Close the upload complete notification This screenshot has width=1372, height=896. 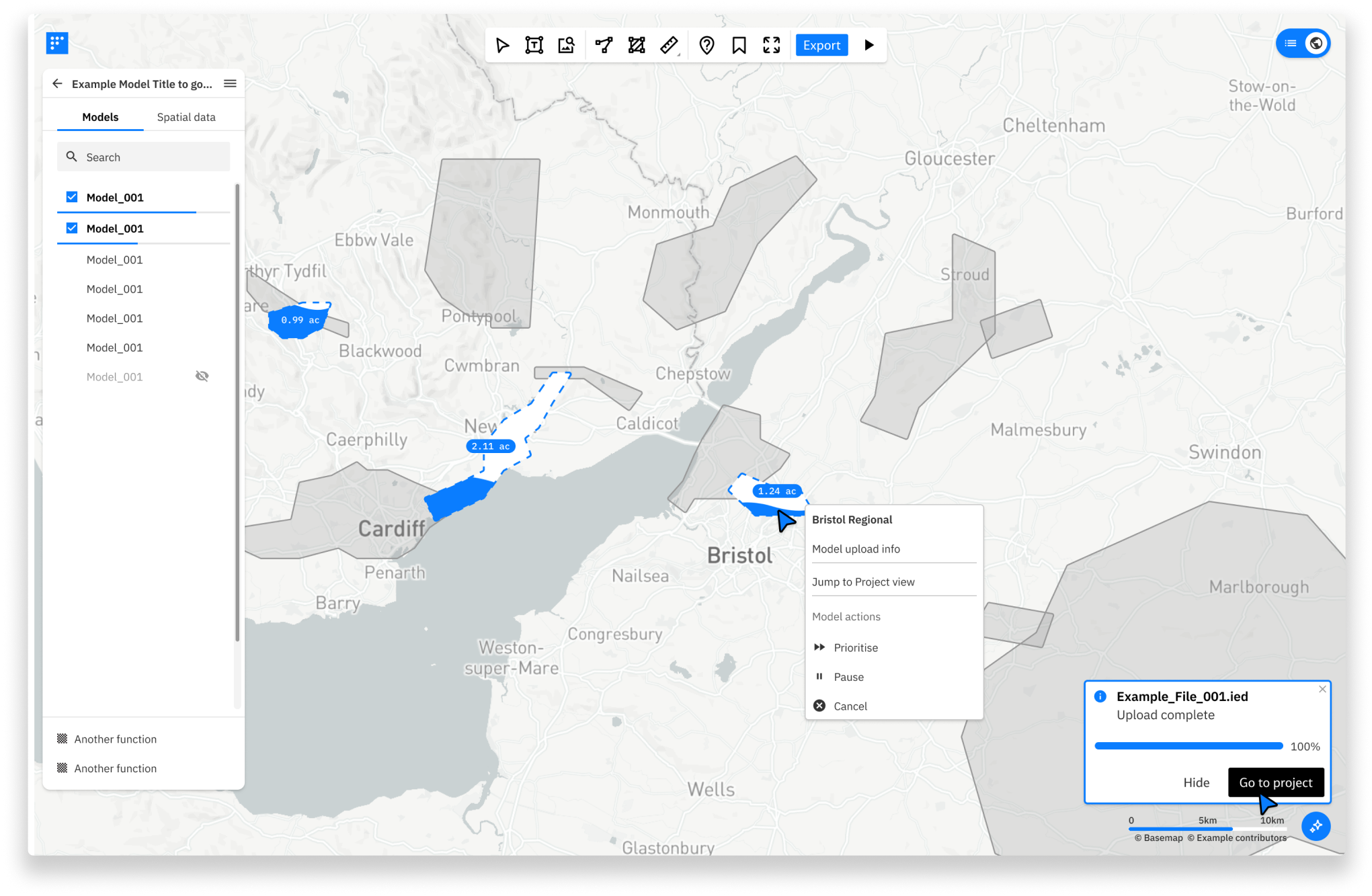1322,689
